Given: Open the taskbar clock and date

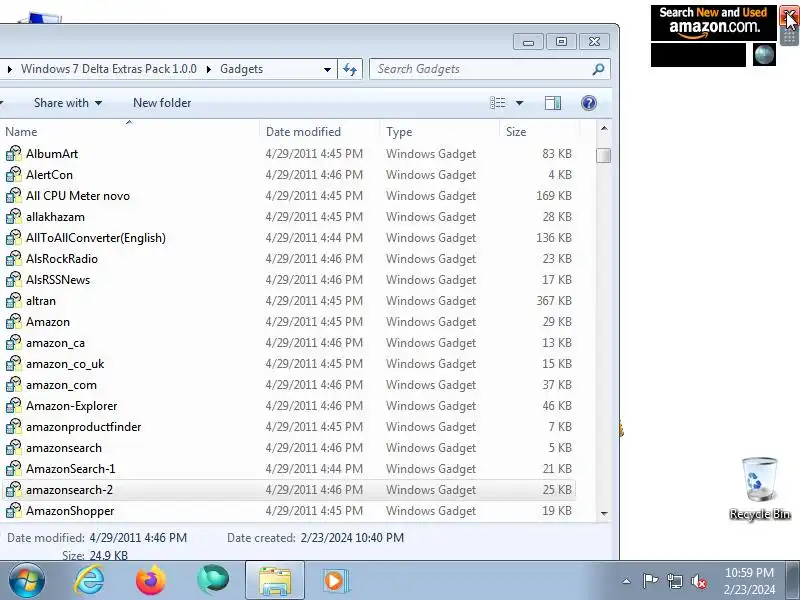Looking at the screenshot, I should coord(749,581).
